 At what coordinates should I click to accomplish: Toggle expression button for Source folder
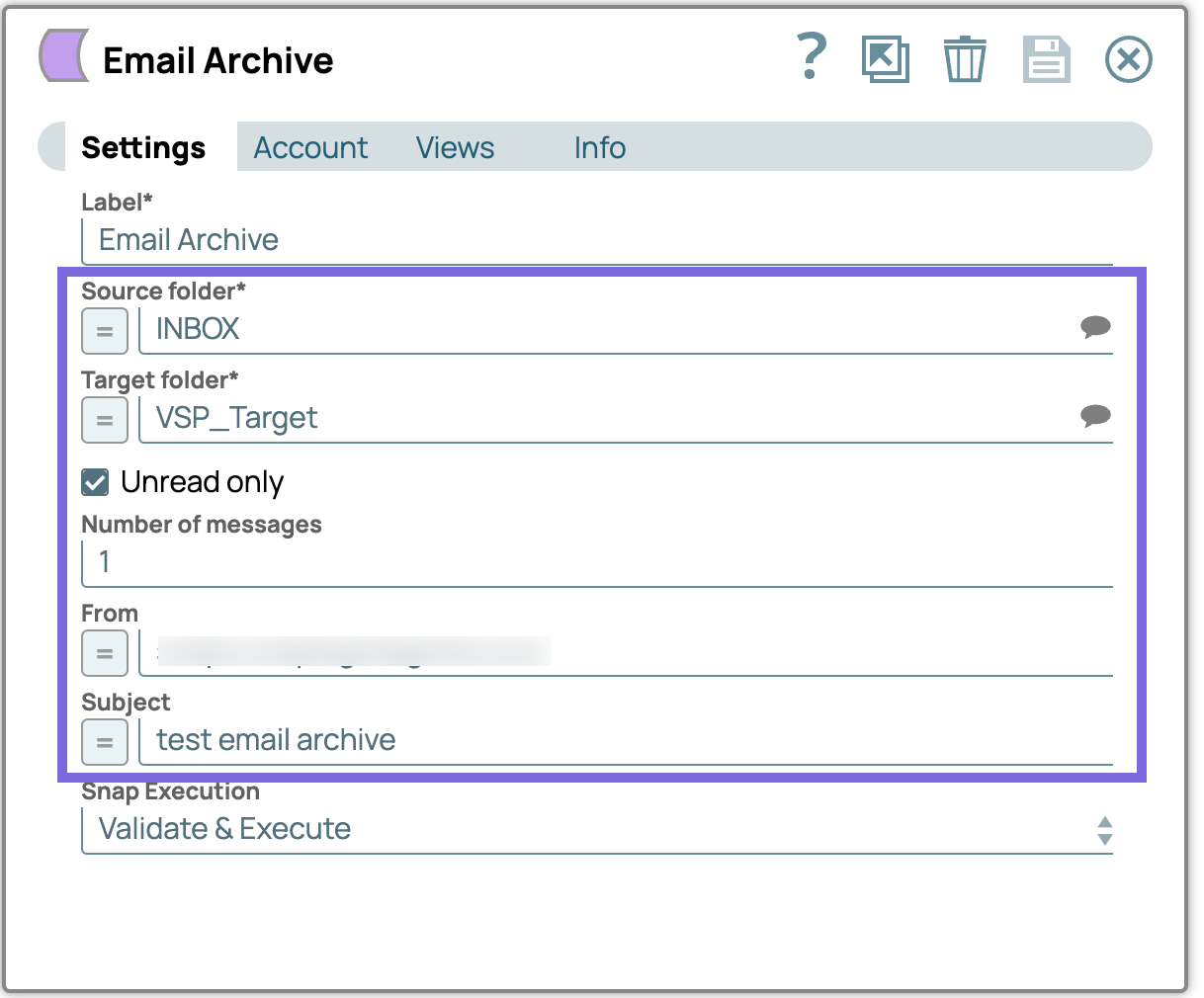[x=105, y=331]
